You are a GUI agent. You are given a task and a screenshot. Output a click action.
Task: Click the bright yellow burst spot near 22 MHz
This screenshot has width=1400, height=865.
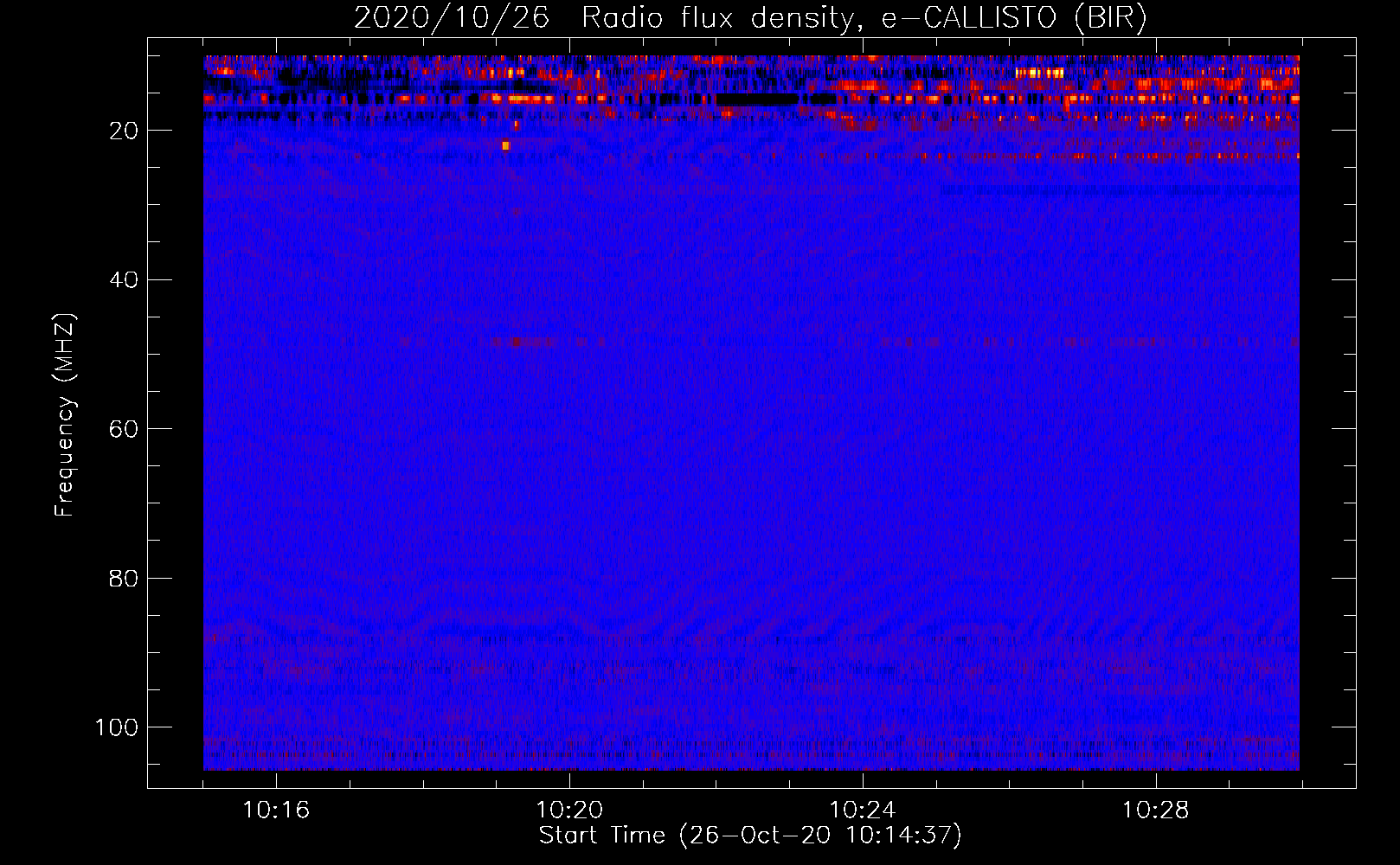(505, 145)
